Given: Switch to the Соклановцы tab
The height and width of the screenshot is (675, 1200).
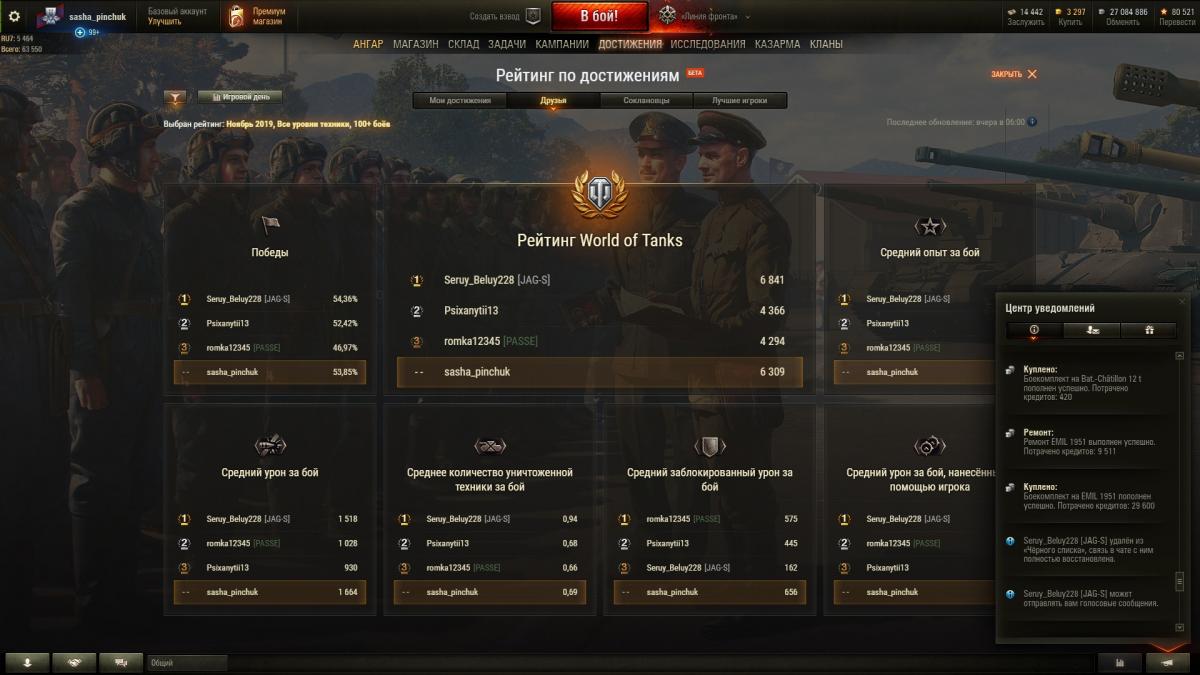Looking at the screenshot, I should tap(646, 100).
